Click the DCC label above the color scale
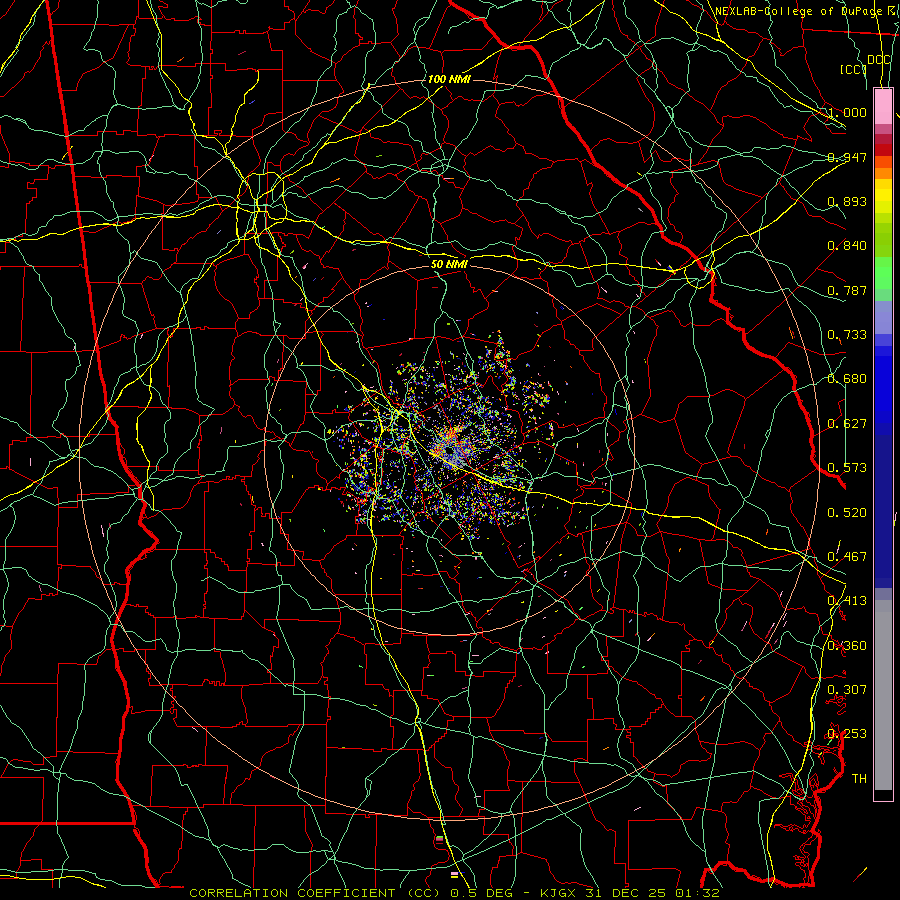900x900 pixels. click(878, 59)
